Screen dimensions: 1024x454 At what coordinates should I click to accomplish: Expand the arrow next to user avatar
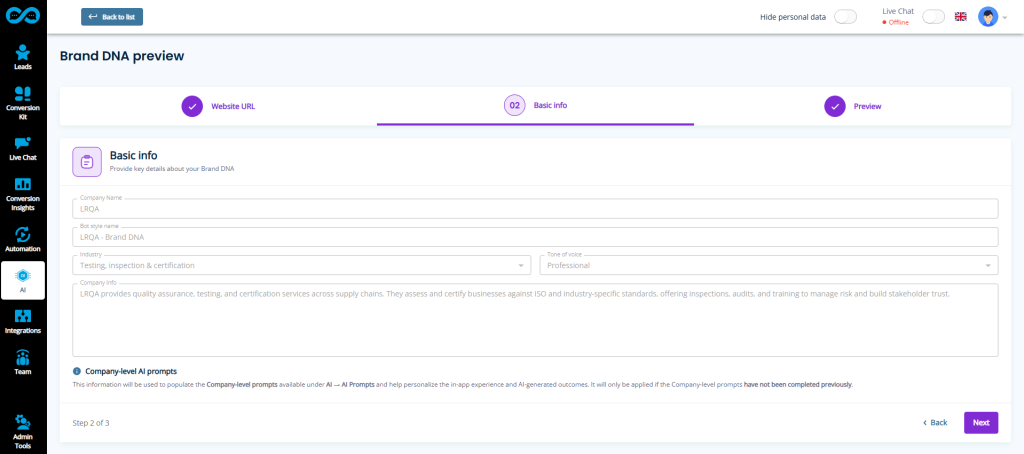(1005, 18)
